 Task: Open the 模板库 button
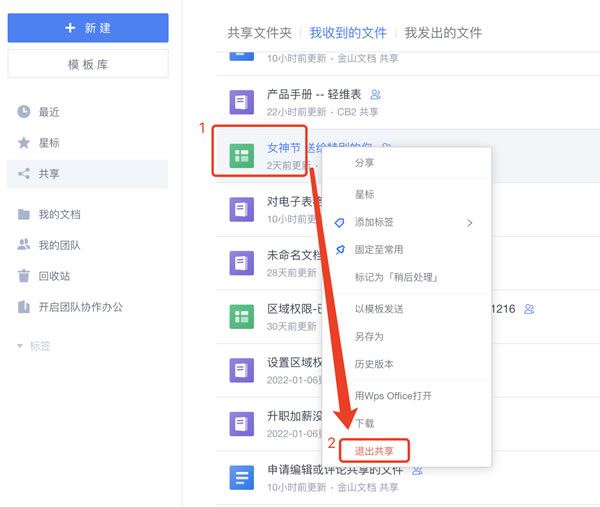coord(88,63)
